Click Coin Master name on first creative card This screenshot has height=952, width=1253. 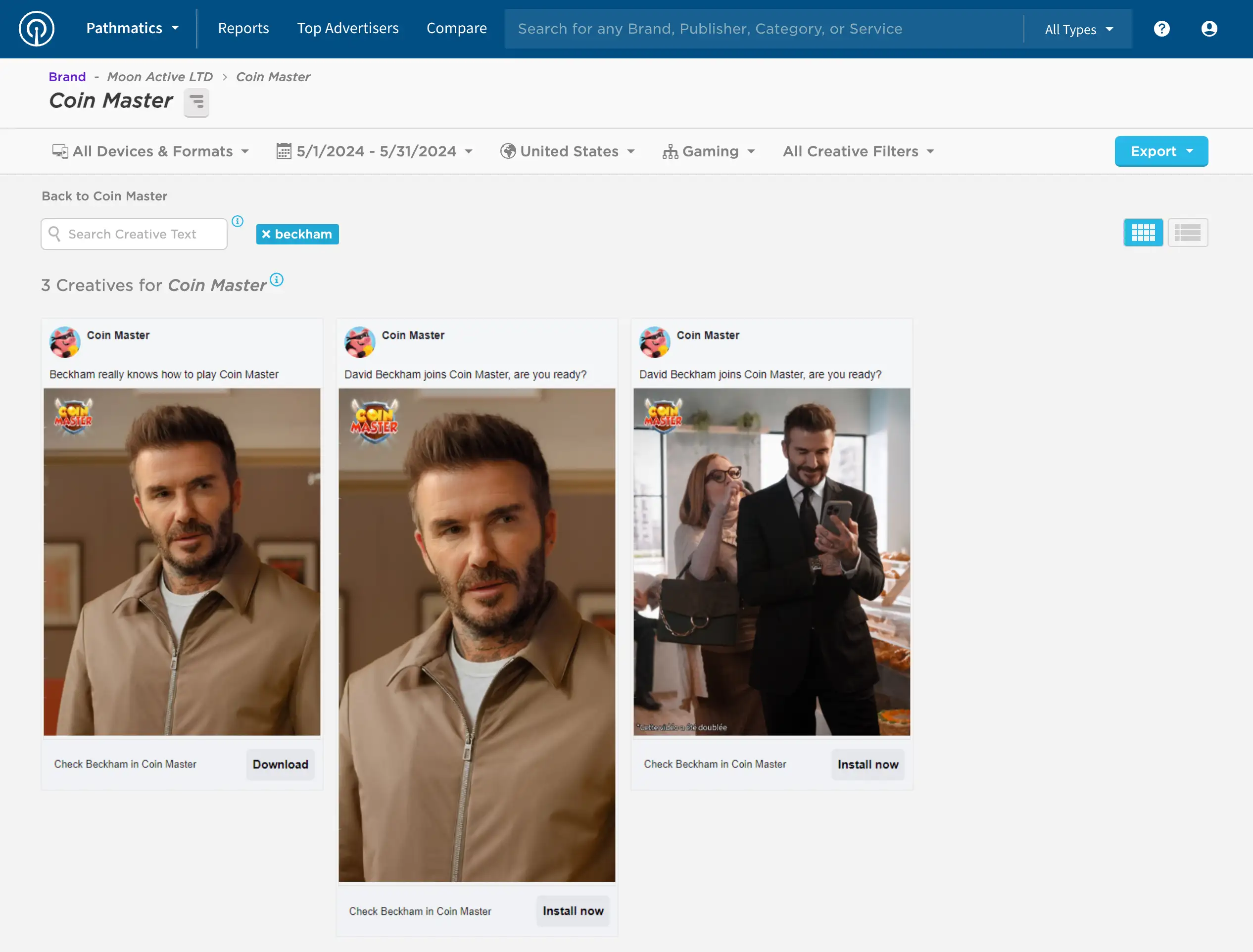[x=118, y=335]
